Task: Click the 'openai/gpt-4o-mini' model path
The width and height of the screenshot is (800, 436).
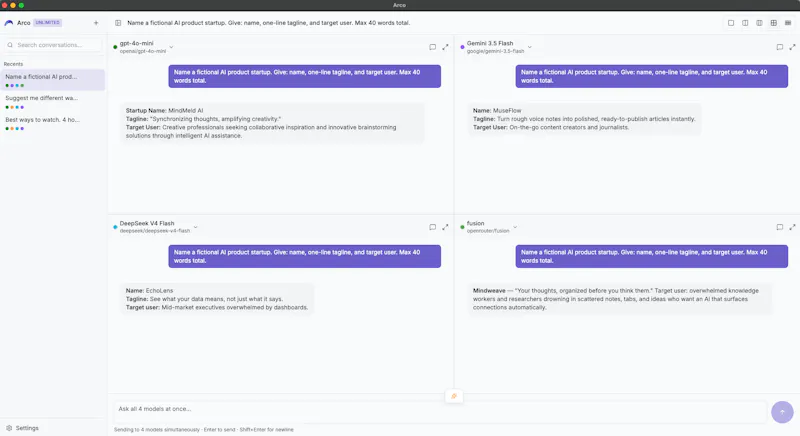Action: click(143, 51)
